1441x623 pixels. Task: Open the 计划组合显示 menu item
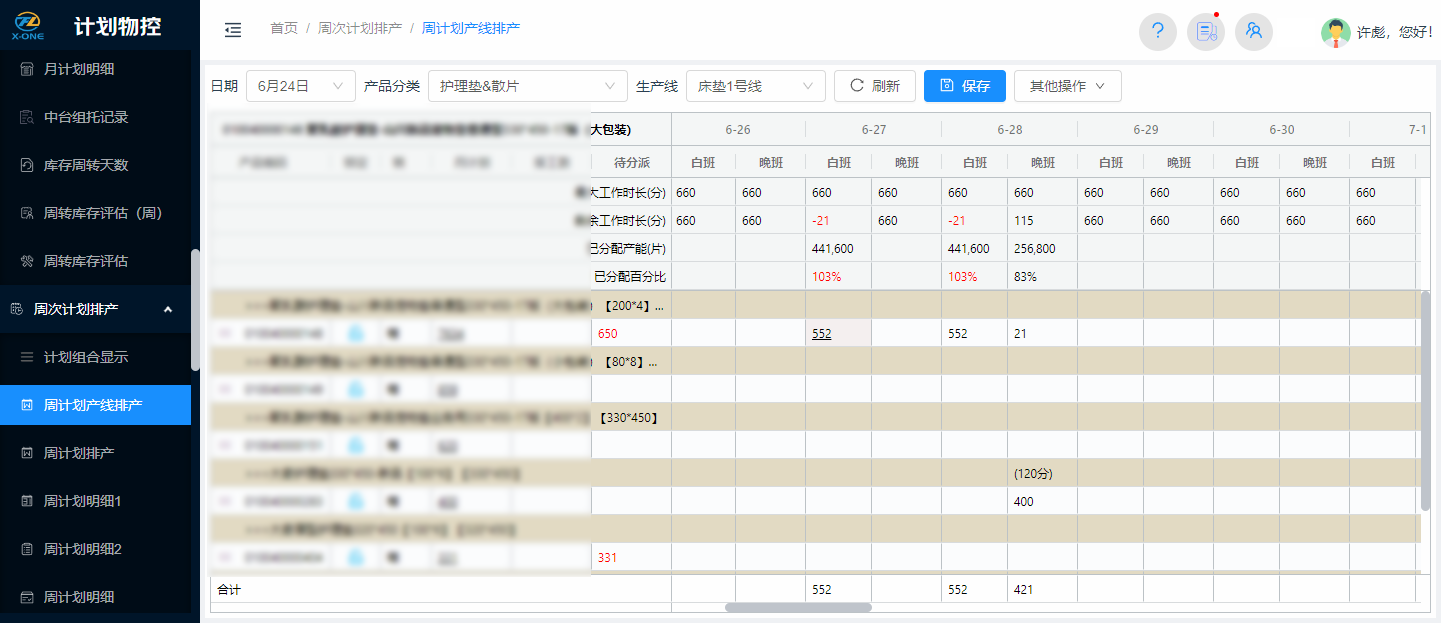point(86,357)
